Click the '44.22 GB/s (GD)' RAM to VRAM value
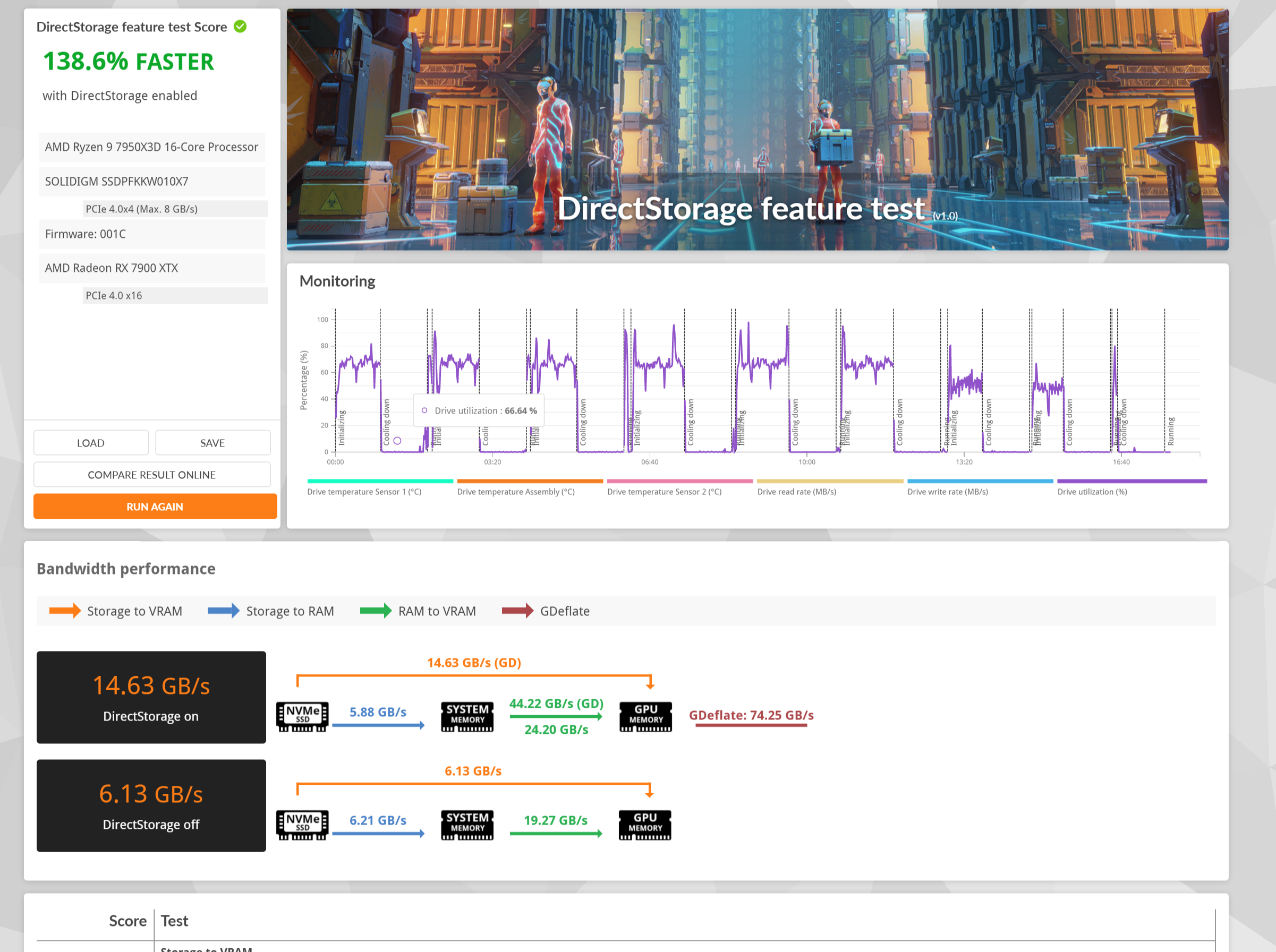 pyautogui.click(x=556, y=704)
